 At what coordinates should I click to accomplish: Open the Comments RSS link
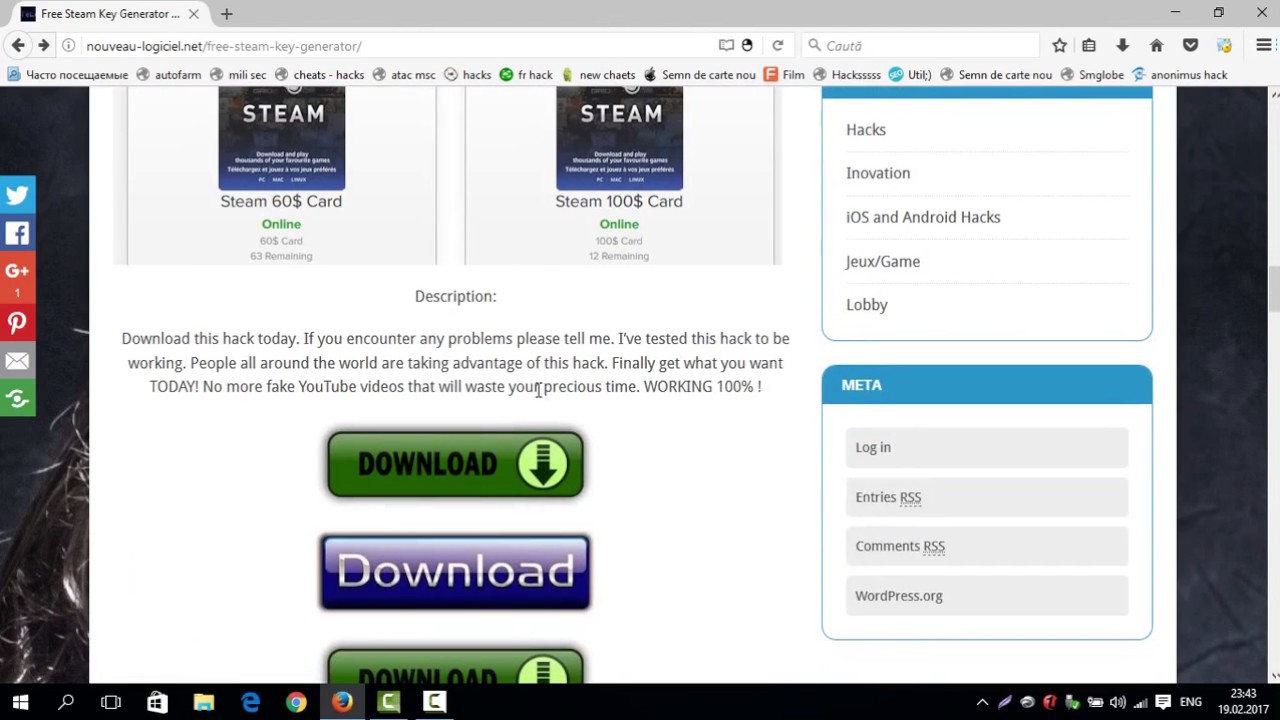tap(900, 546)
